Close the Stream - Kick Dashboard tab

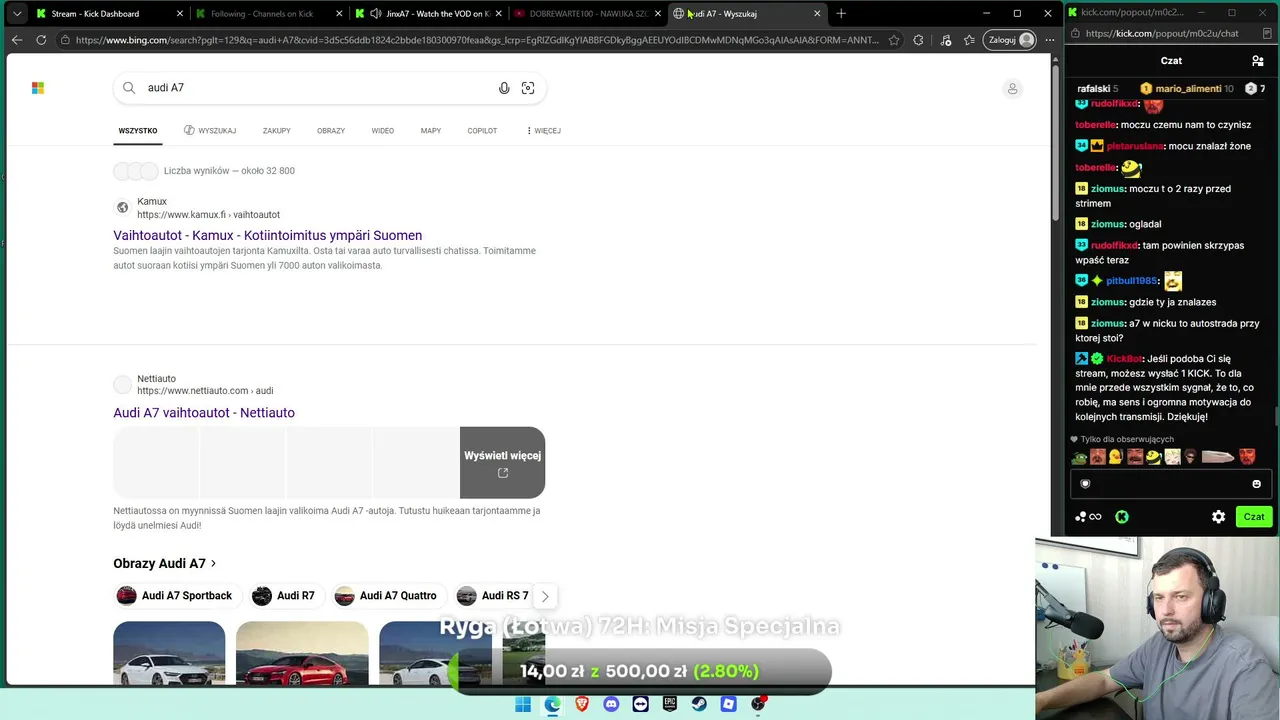[x=180, y=14]
